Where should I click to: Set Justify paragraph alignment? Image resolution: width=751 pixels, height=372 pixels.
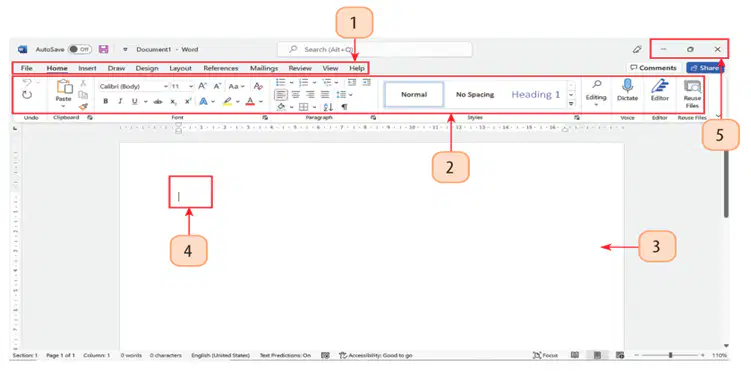tap(325, 94)
